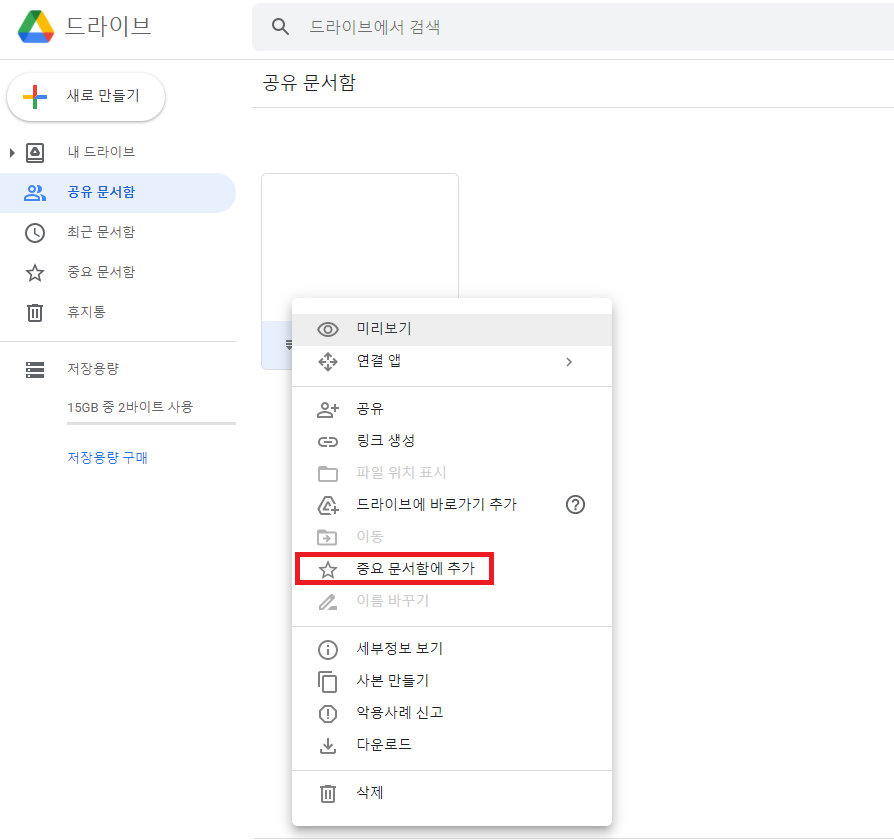Open '휴지통' in sidebar
Screen dimensions: 894x840
118,313
